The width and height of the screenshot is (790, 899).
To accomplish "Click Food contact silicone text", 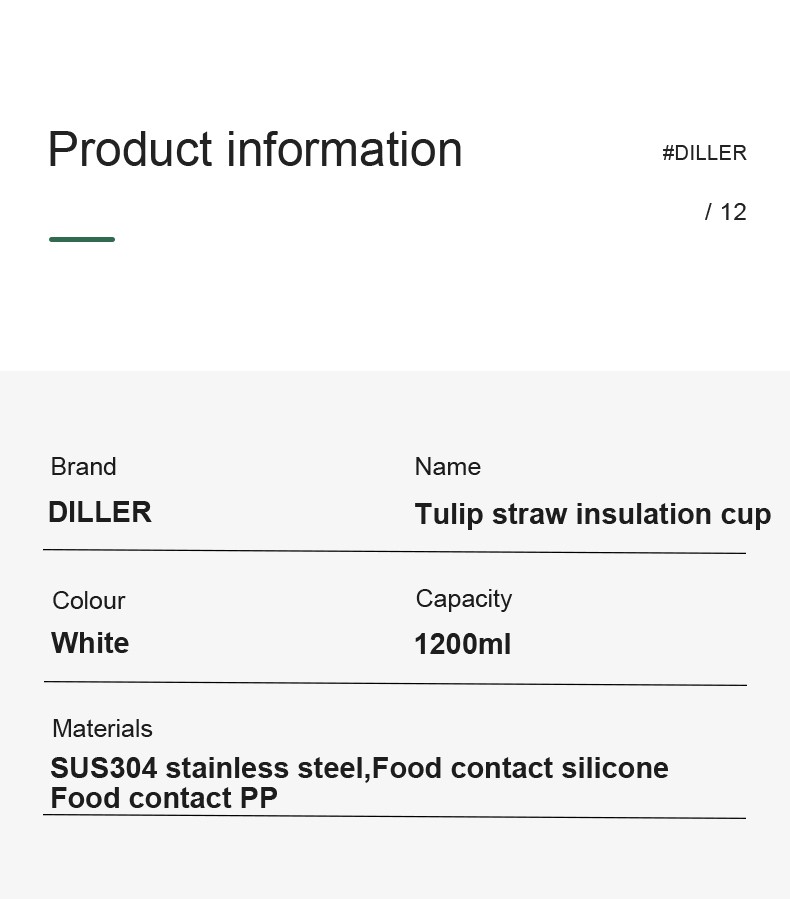I will 521,768.
